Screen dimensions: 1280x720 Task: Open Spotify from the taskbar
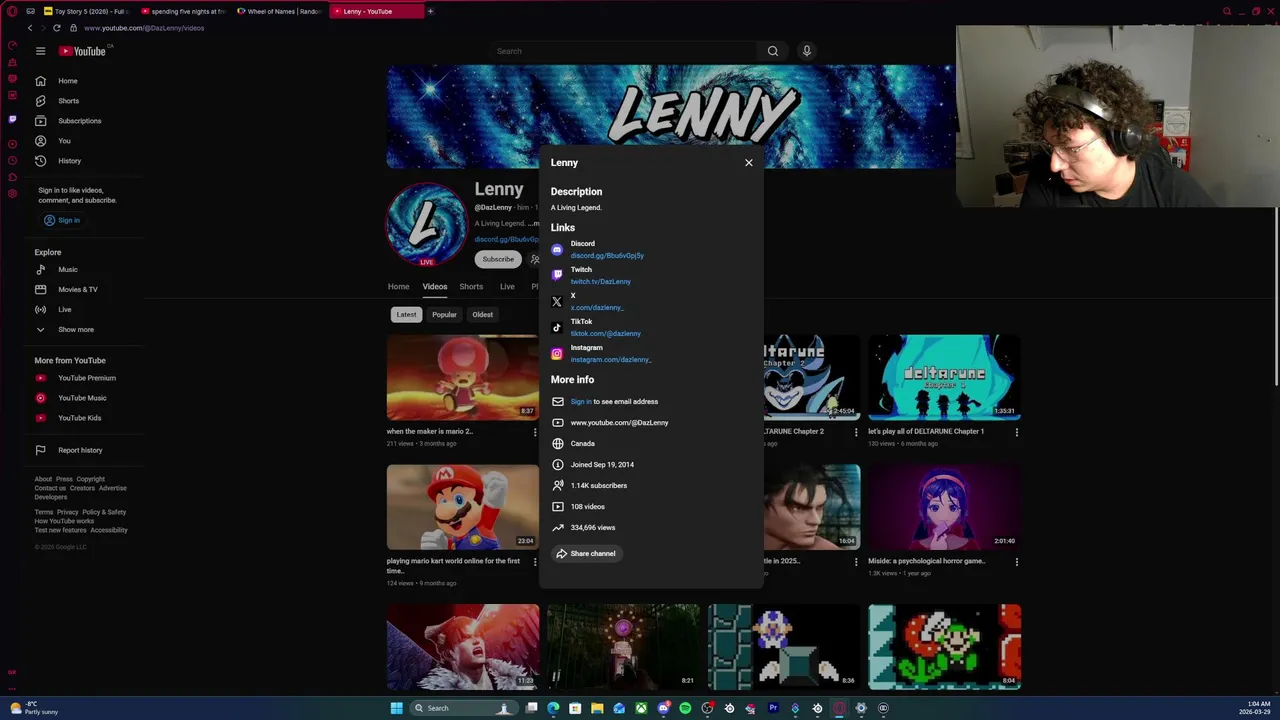(685, 708)
